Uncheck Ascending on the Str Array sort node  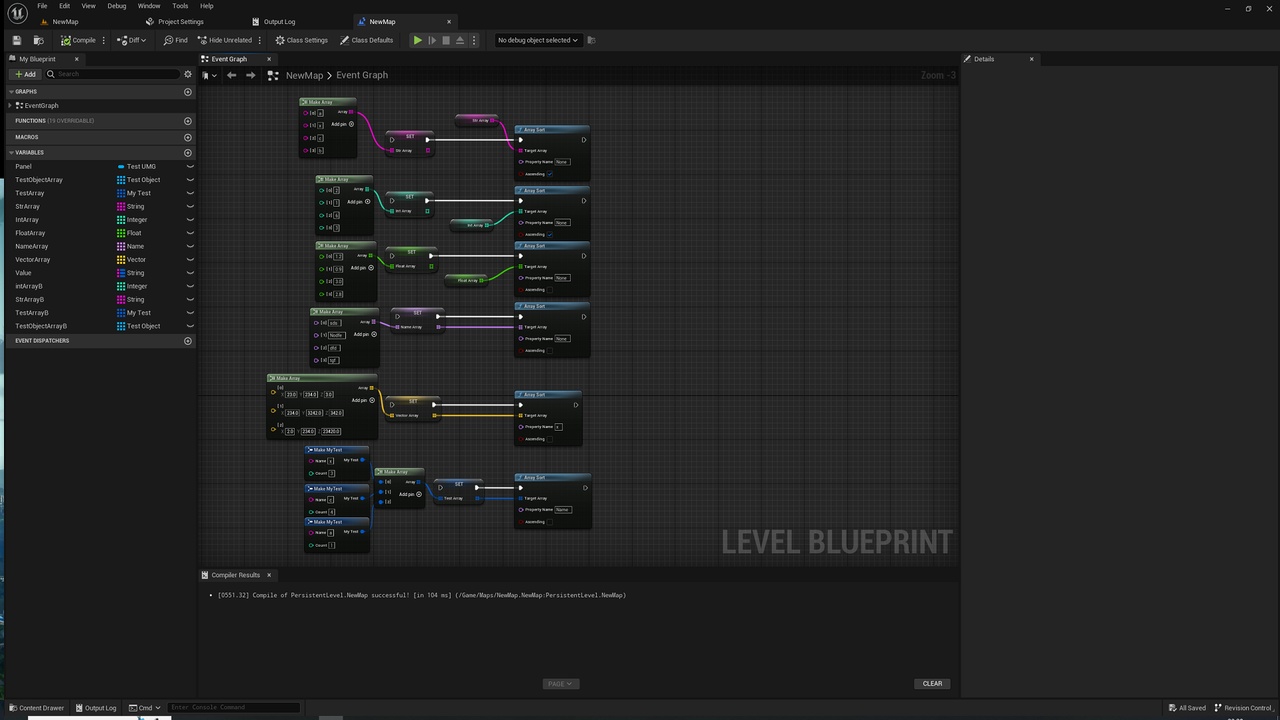coord(550,174)
